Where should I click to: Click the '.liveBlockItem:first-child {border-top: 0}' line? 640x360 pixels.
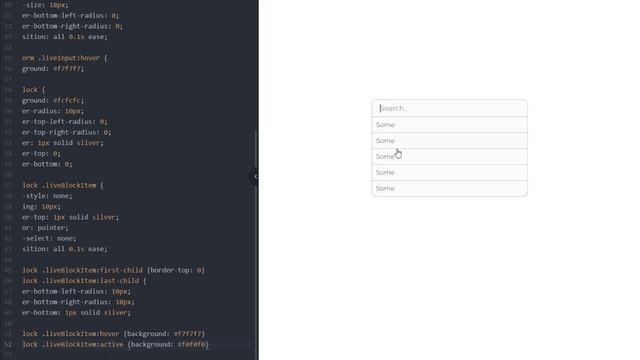point(113,270)
